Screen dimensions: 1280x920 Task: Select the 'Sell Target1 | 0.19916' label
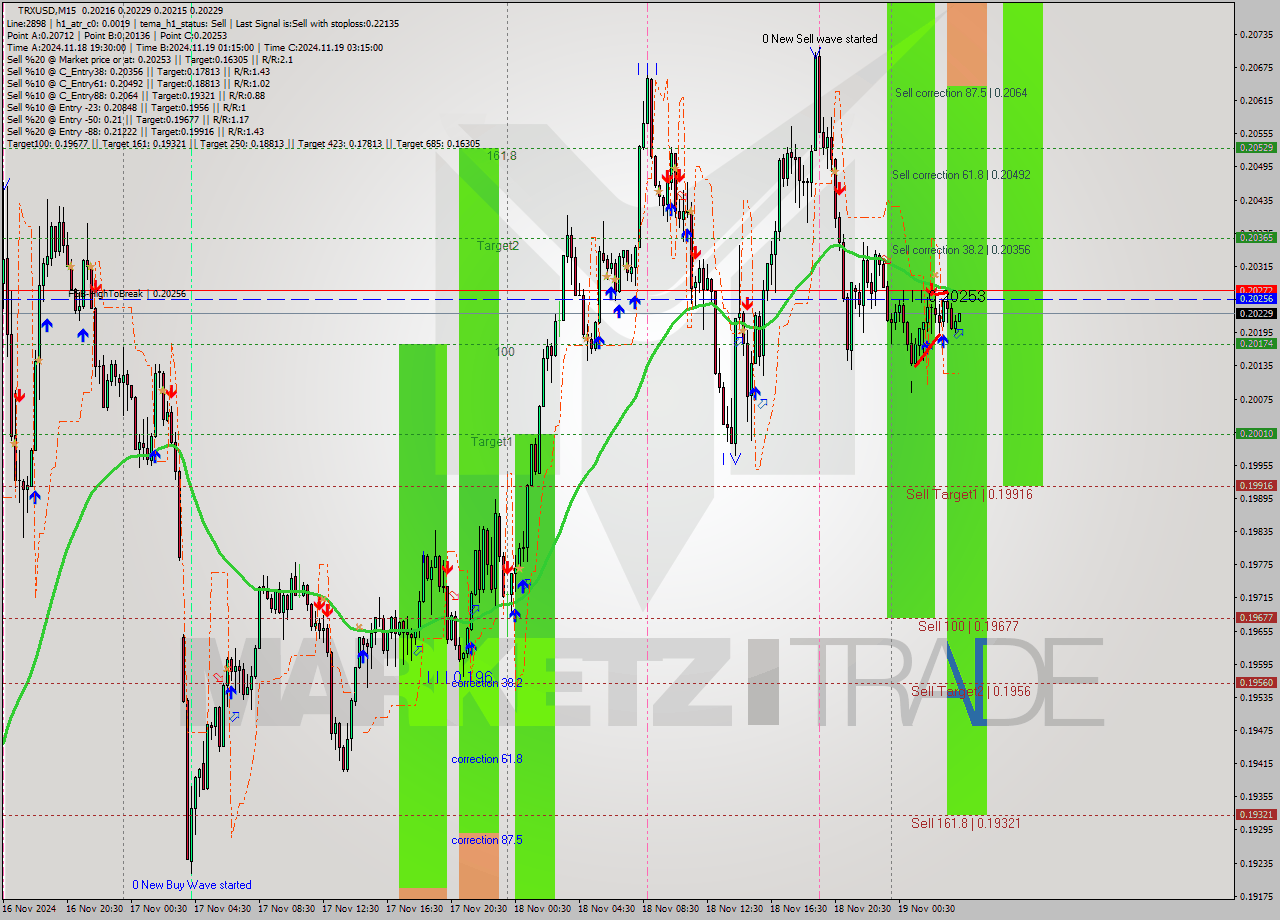969,494
